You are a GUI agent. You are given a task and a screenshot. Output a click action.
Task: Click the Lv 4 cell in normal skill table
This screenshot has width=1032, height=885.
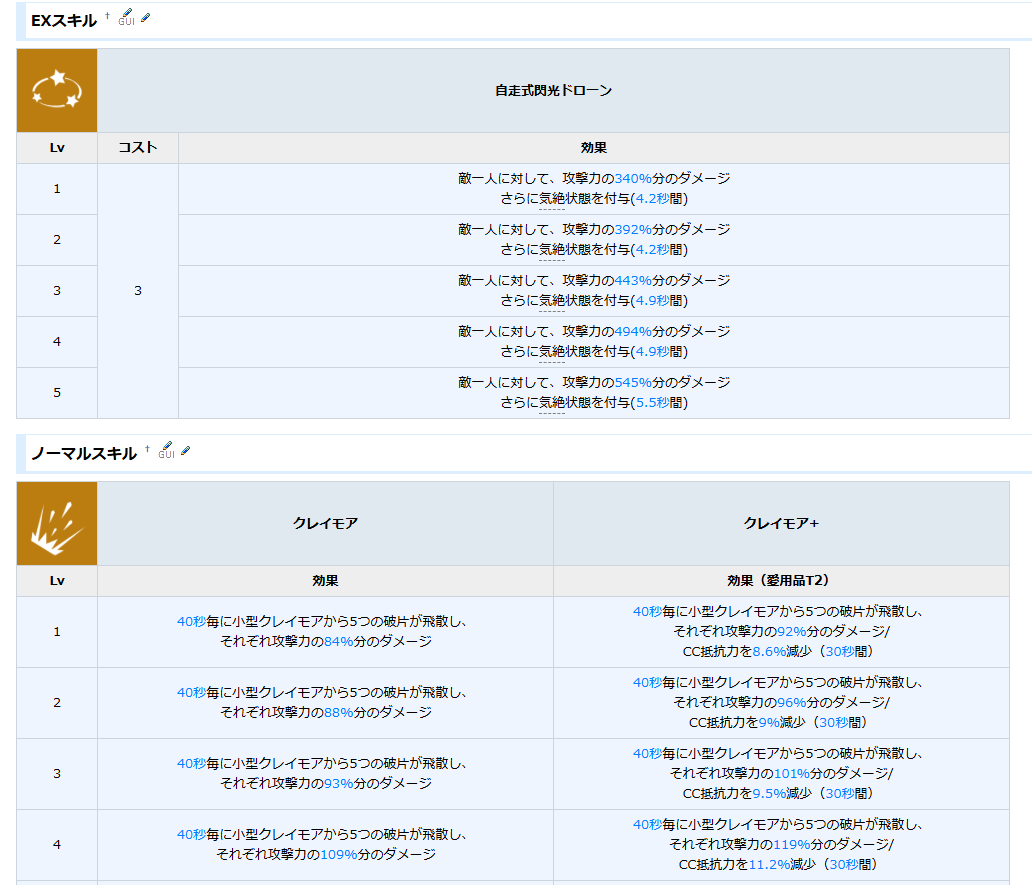[57, 845]
